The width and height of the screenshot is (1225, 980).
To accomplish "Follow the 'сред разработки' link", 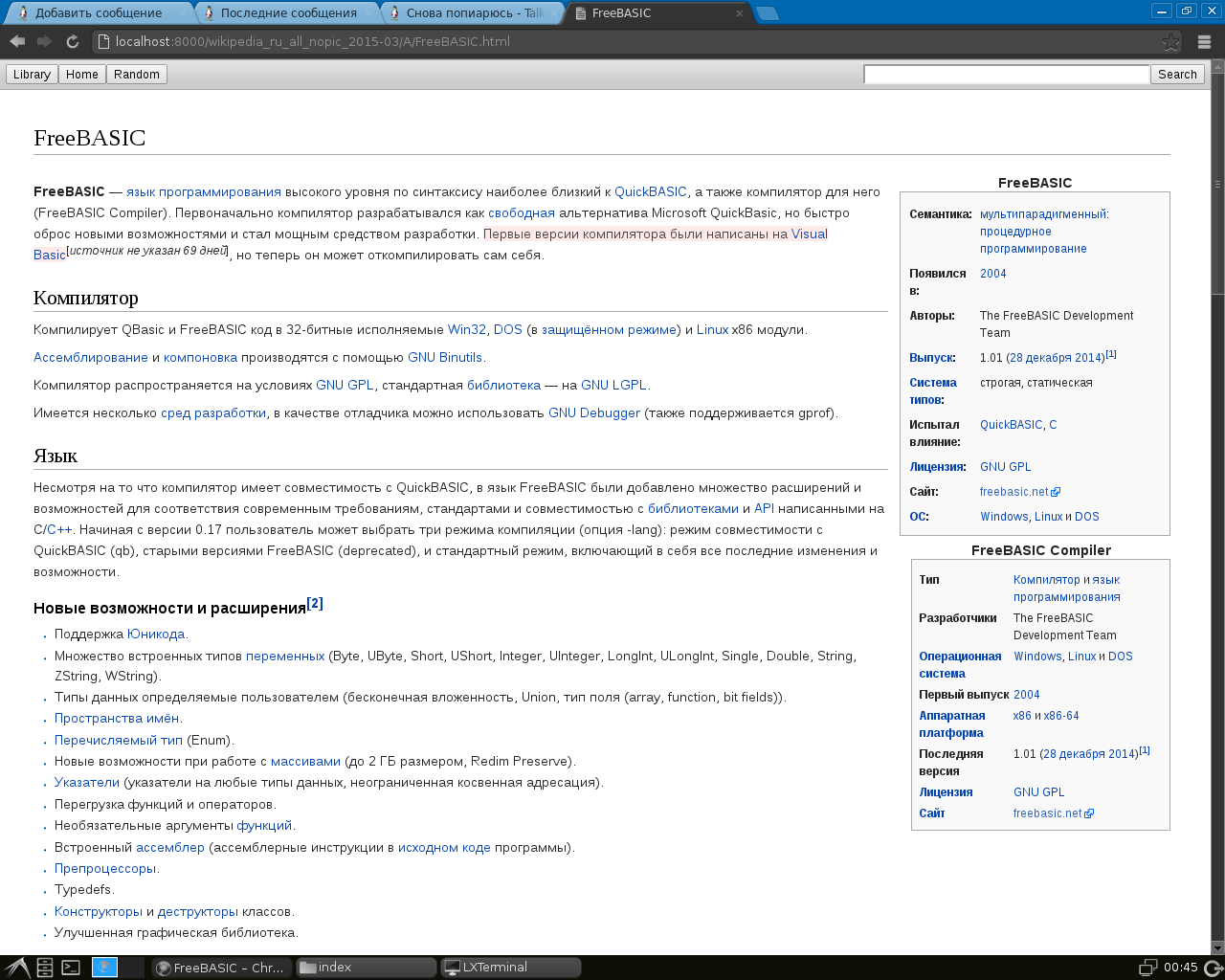I will [x=213, y=413].
